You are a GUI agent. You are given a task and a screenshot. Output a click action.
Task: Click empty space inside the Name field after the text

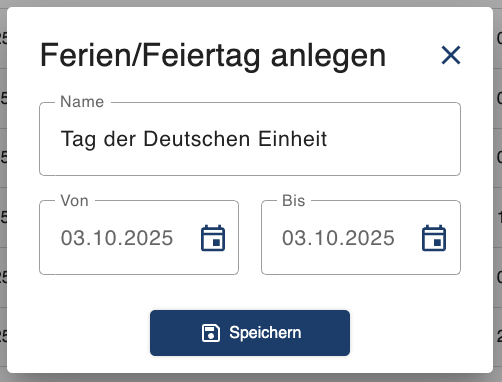393,139
